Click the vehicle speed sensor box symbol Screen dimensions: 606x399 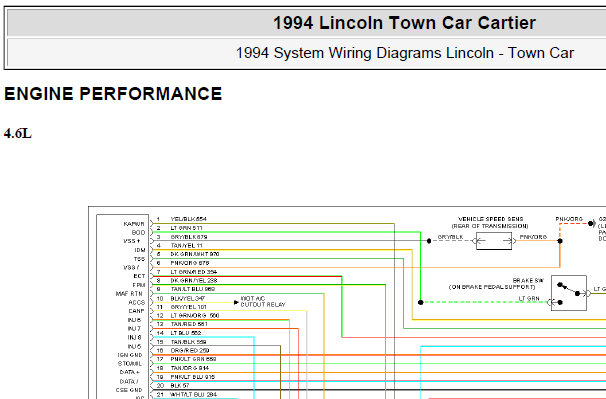tap(494, 241)
